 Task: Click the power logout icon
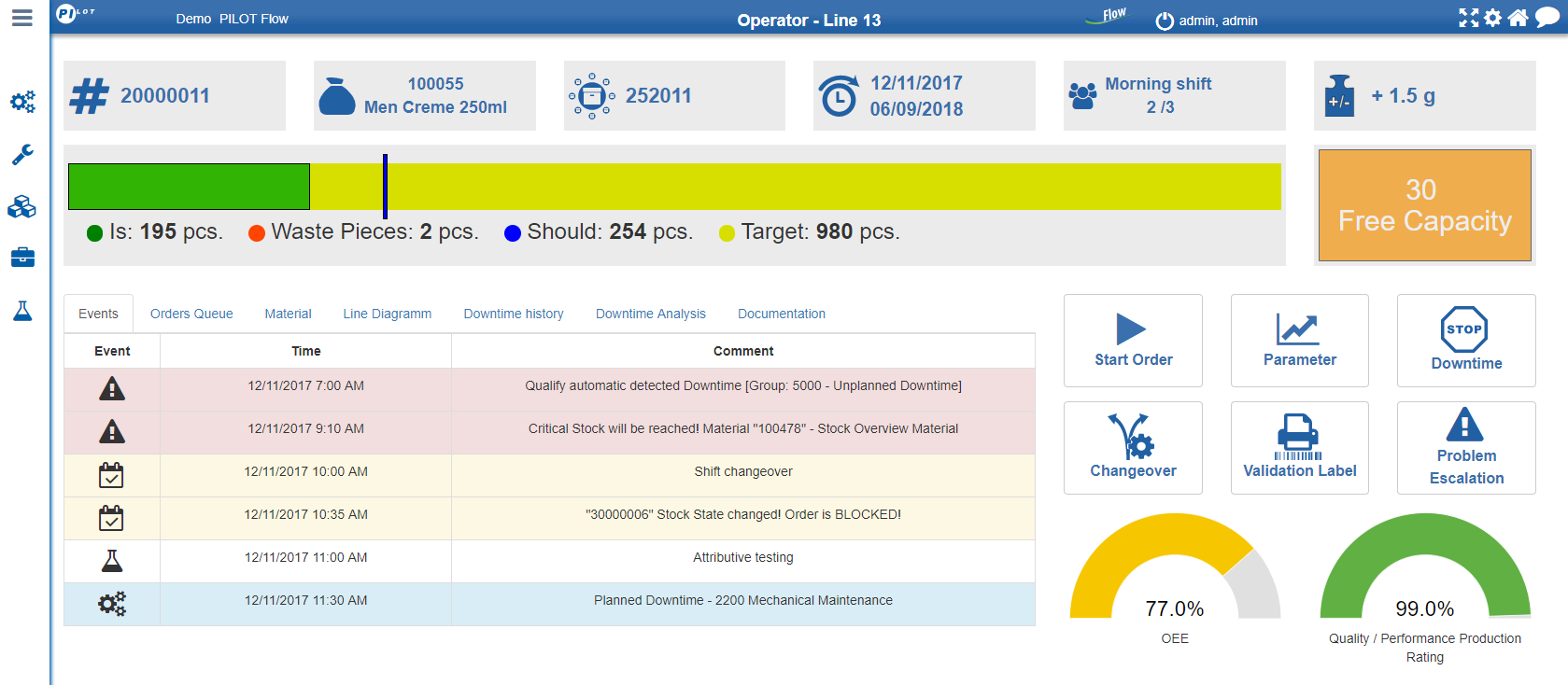click(1165, 21)
